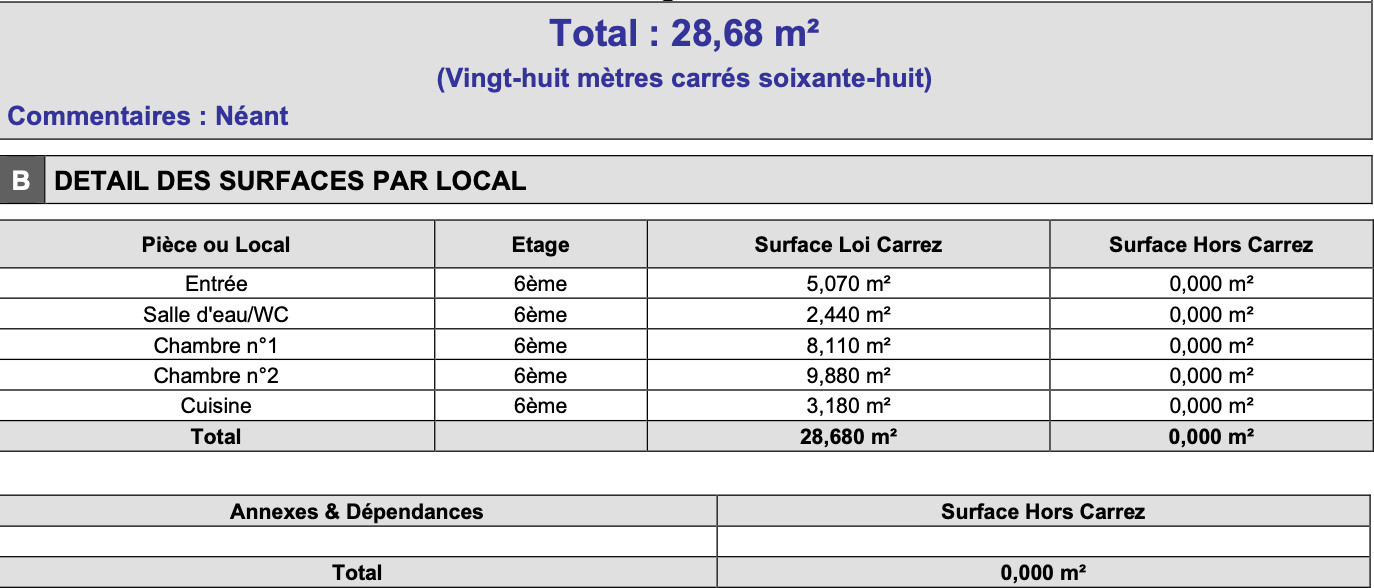This screenshot has height=588, width=1374.
Task: Click the "5,070 m²" surface value
Action: pyautogui.click(x=848, y=284)
